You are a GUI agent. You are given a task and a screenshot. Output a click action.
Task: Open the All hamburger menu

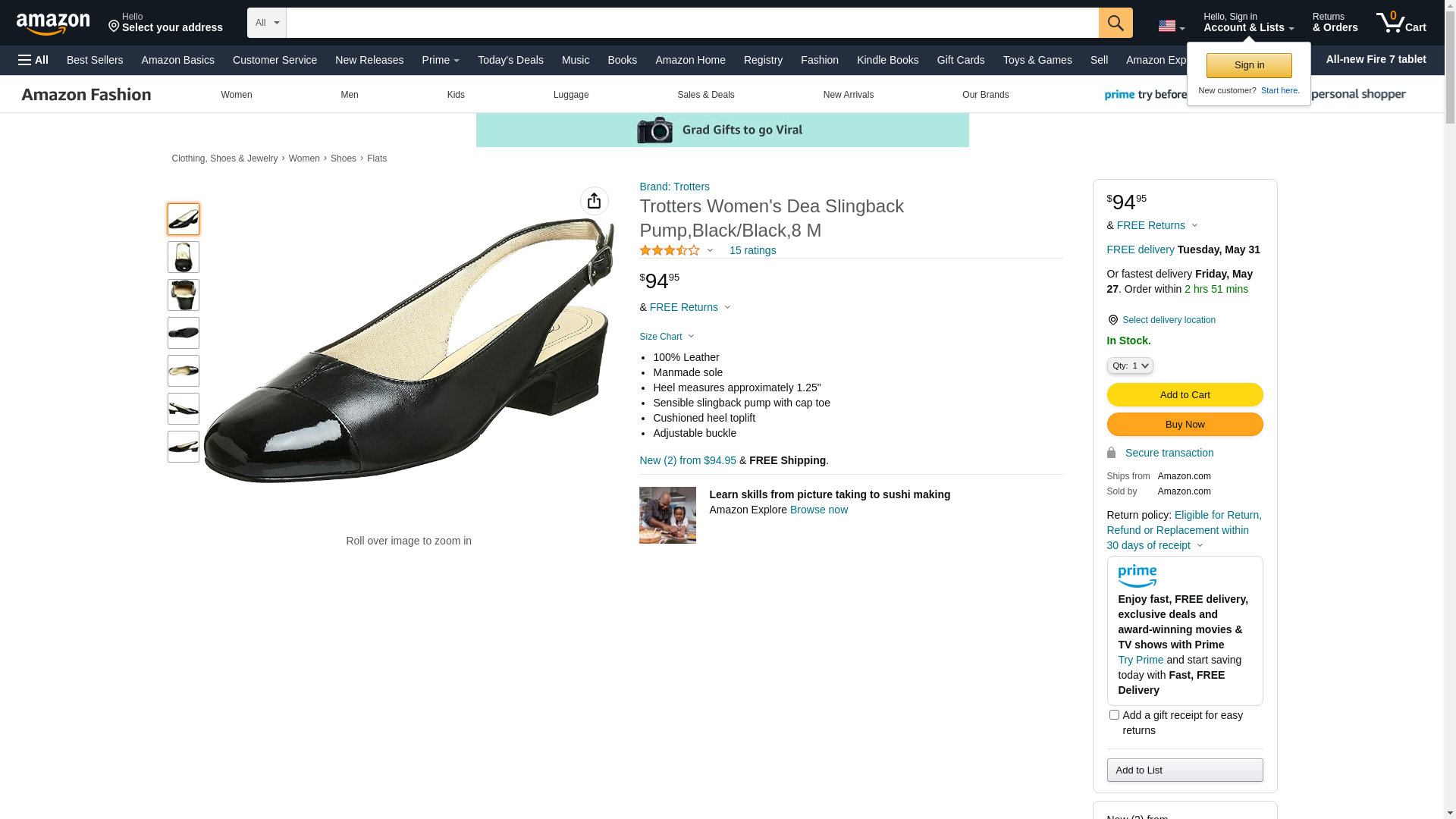[x=33, y=60]
